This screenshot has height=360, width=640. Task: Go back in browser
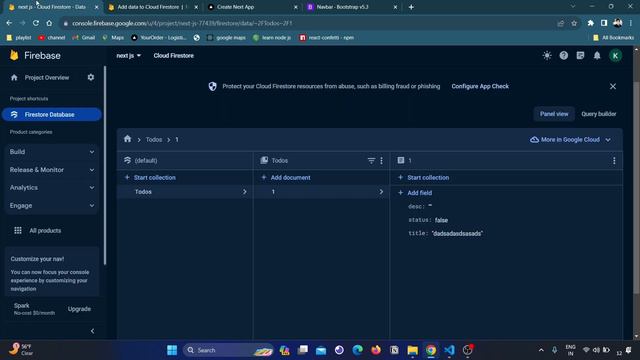[9, 23]
